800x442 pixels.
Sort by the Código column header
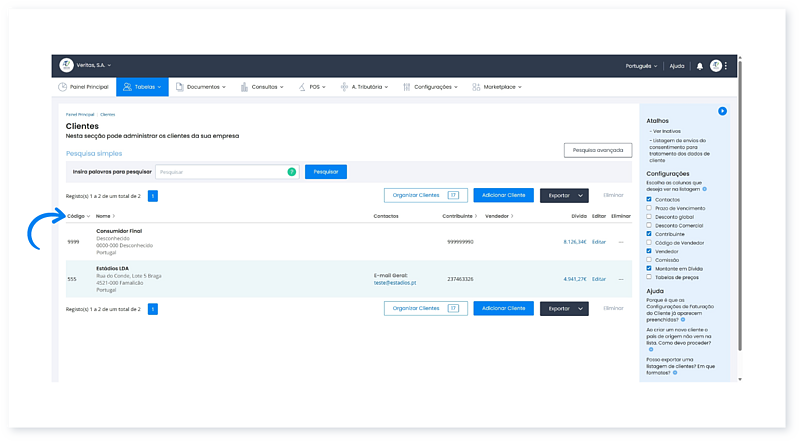point(78,216)
